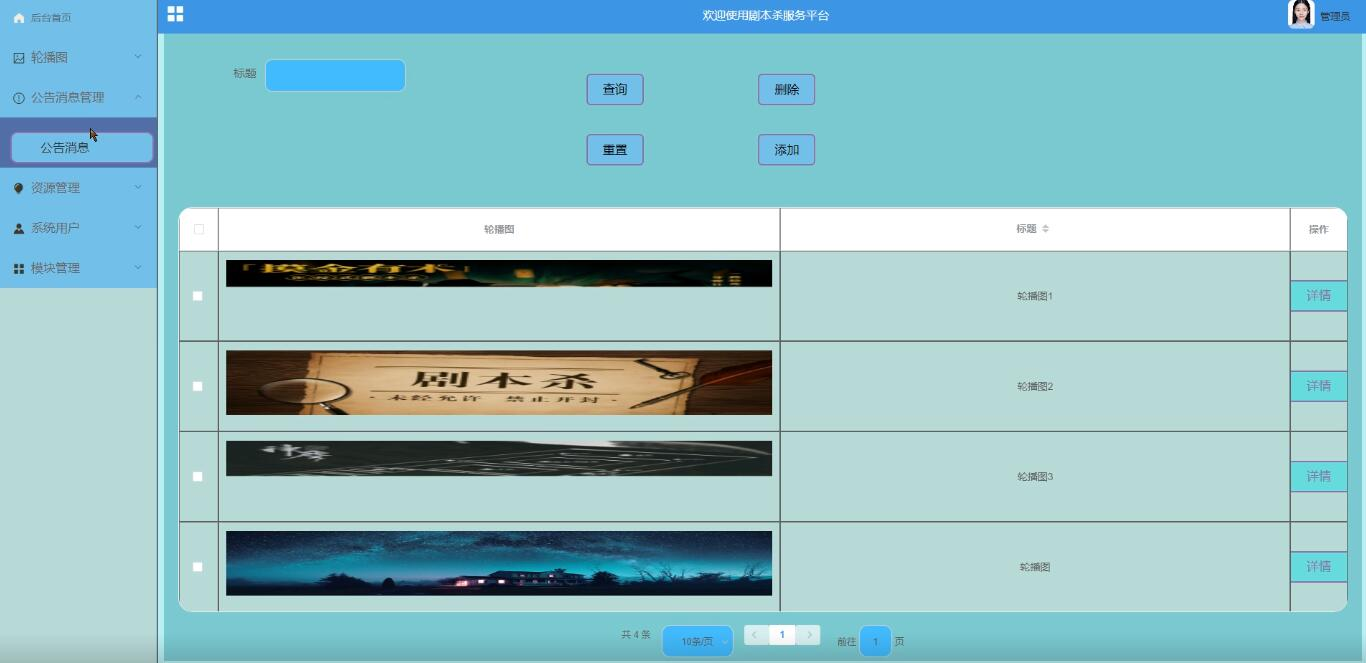Click the go-to page number input

pos(875,641)
